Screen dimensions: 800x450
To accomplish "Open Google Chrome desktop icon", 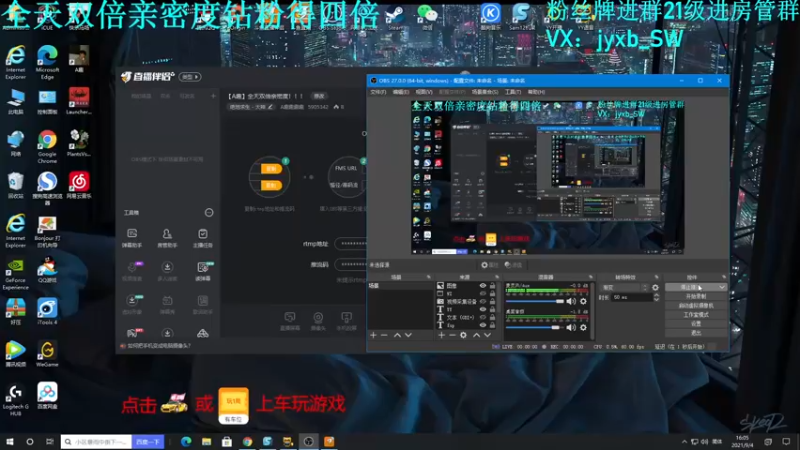I will [x=47, y=146].
